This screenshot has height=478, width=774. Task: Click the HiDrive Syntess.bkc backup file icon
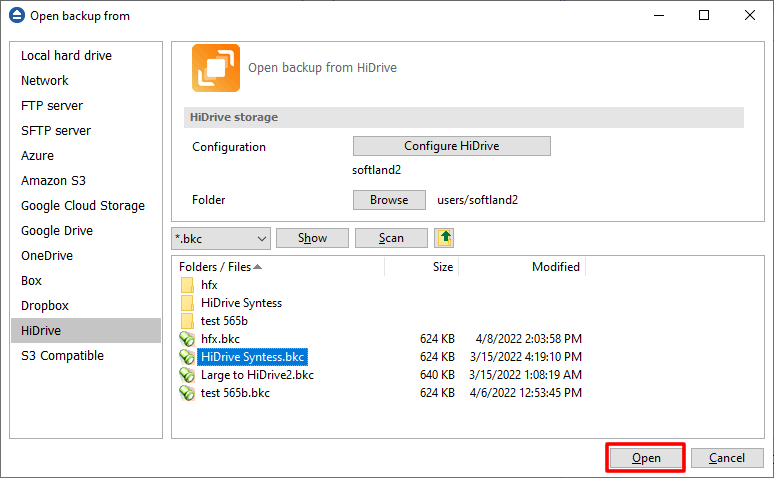[187, 357]
